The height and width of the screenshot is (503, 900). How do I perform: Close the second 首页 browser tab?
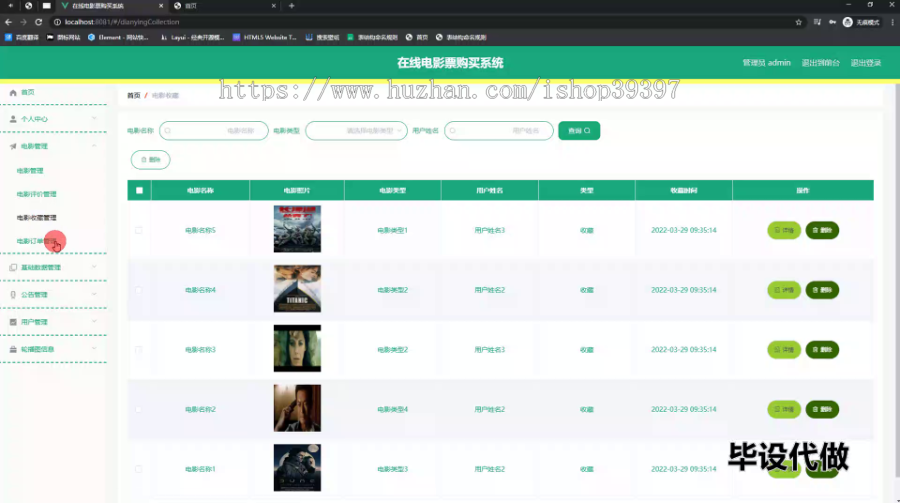[x=274, y=6]
